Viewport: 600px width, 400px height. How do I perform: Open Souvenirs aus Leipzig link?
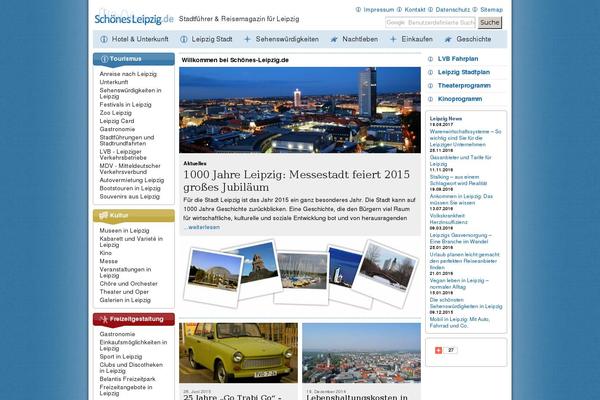pyautogui.click(x=130, y=196)
